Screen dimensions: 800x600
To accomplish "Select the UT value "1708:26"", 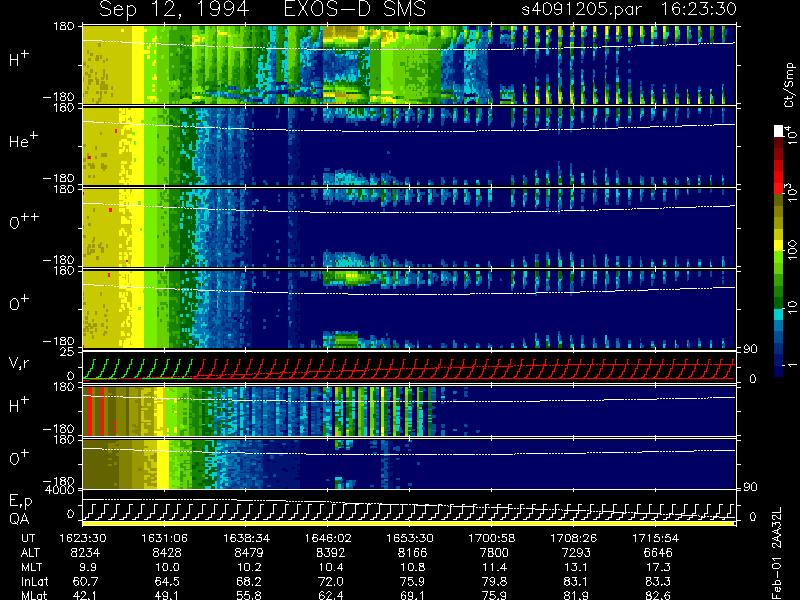I will [573, 538].
